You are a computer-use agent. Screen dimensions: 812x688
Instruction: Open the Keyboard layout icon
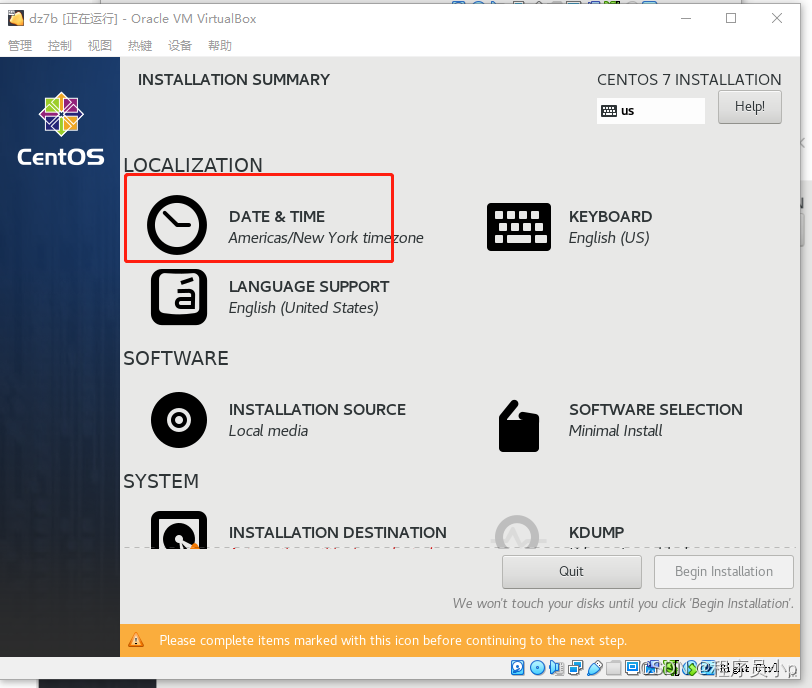tap(518, 227)
